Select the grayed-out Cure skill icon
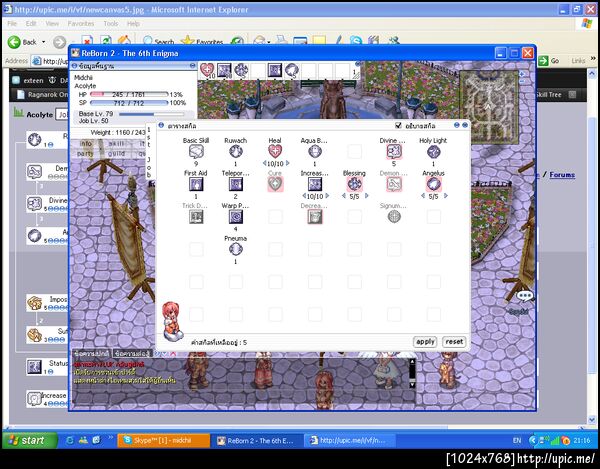Viewport: 600px width, 469px height. coord(275,184)
